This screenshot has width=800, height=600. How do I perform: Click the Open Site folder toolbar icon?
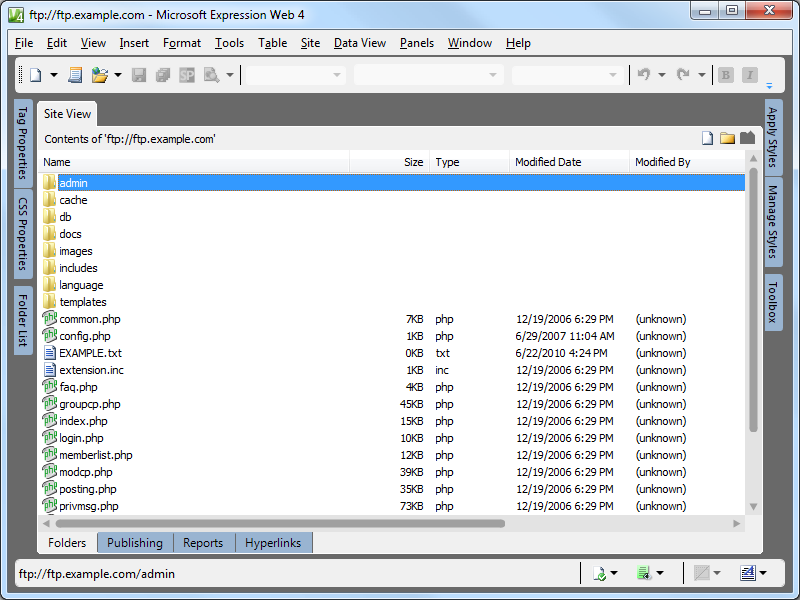click(99, 75)
